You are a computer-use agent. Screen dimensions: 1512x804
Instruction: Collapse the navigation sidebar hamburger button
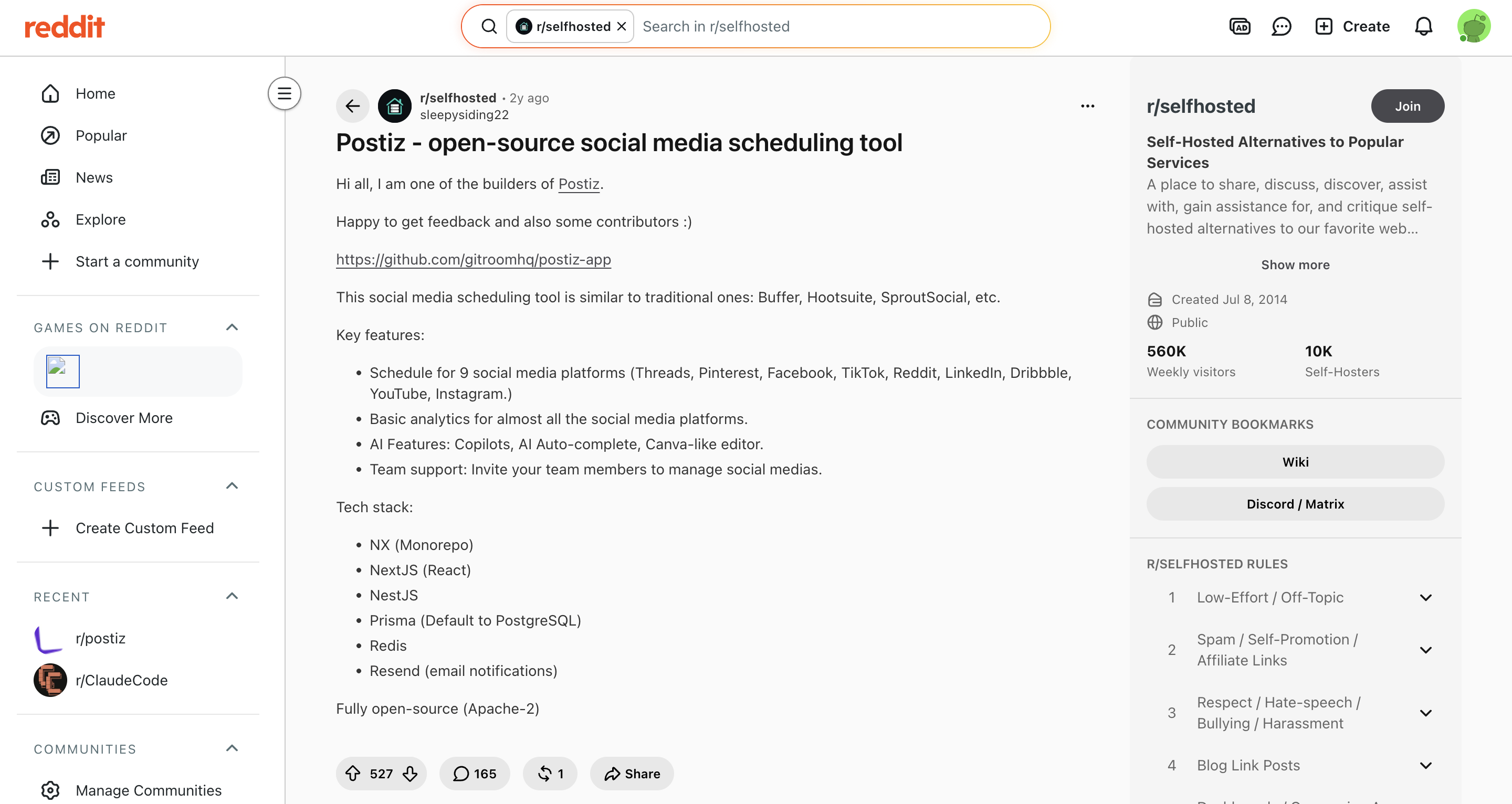(x=285, y=93)
